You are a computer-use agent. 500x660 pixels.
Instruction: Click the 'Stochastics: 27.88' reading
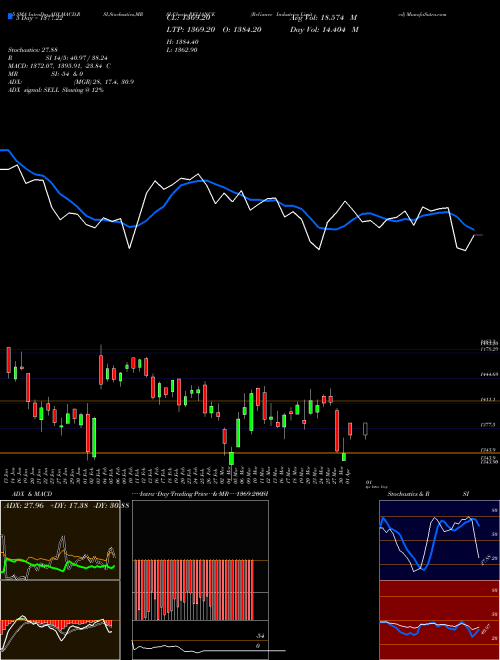33,50
